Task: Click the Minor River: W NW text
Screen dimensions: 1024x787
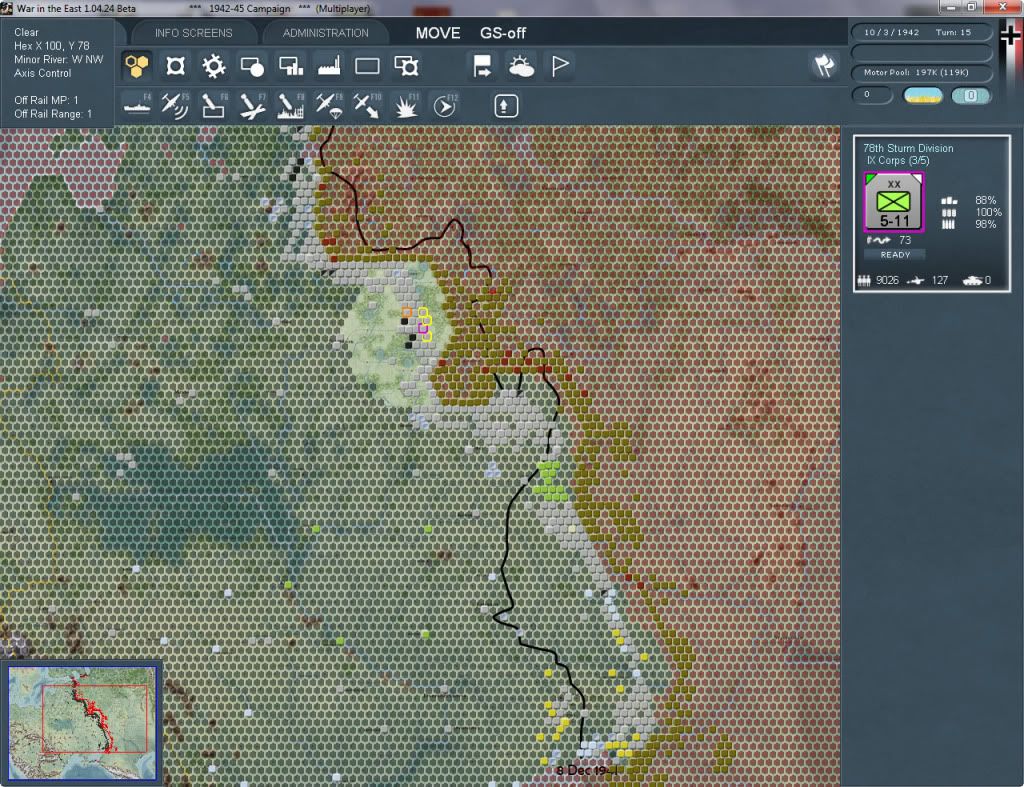Action: coord(59,59)
